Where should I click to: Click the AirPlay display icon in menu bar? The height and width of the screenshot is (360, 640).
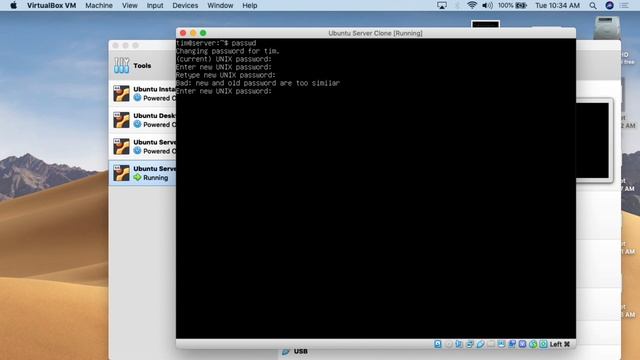click(442, 5)
